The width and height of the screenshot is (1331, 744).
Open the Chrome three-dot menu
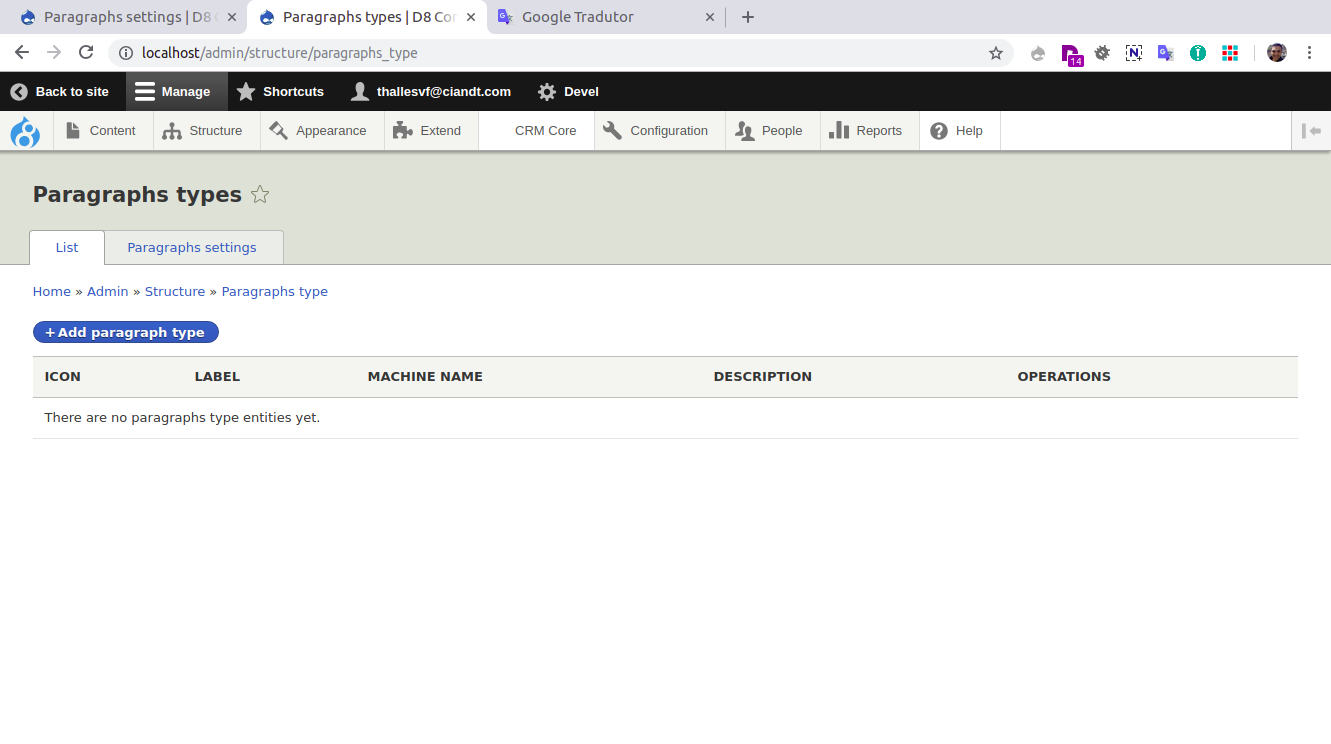1309,53
